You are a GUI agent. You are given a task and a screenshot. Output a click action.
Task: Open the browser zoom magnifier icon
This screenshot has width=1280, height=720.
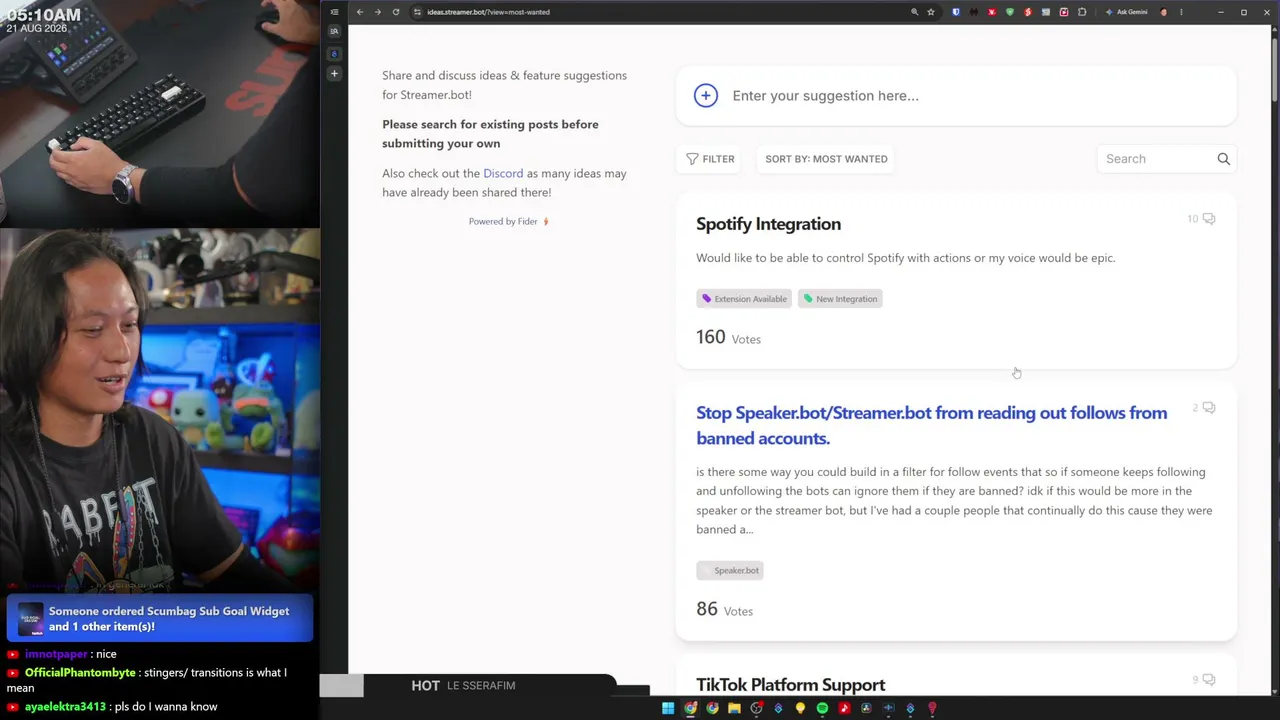[914, 12]
